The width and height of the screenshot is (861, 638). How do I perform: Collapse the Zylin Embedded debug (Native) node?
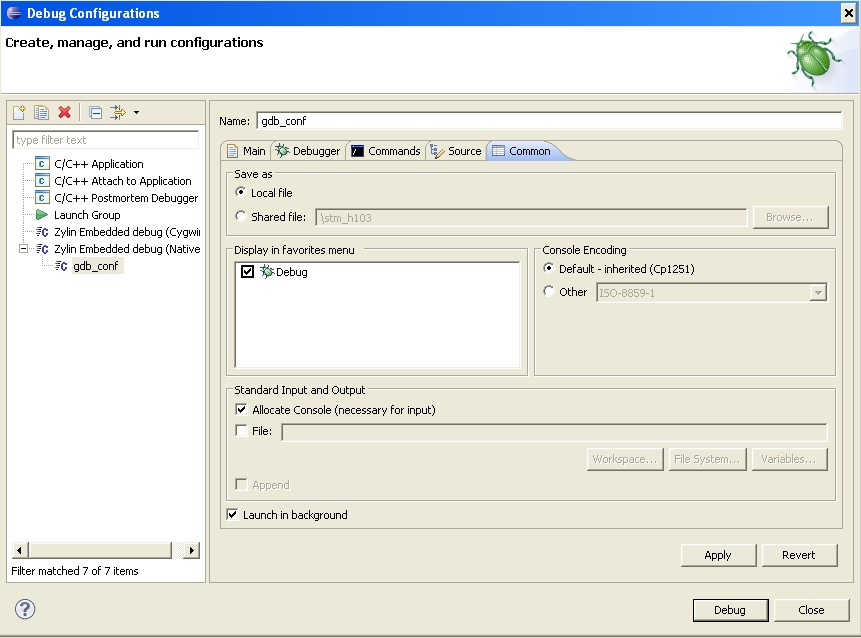pyautogui.click(x=25, y=249)
